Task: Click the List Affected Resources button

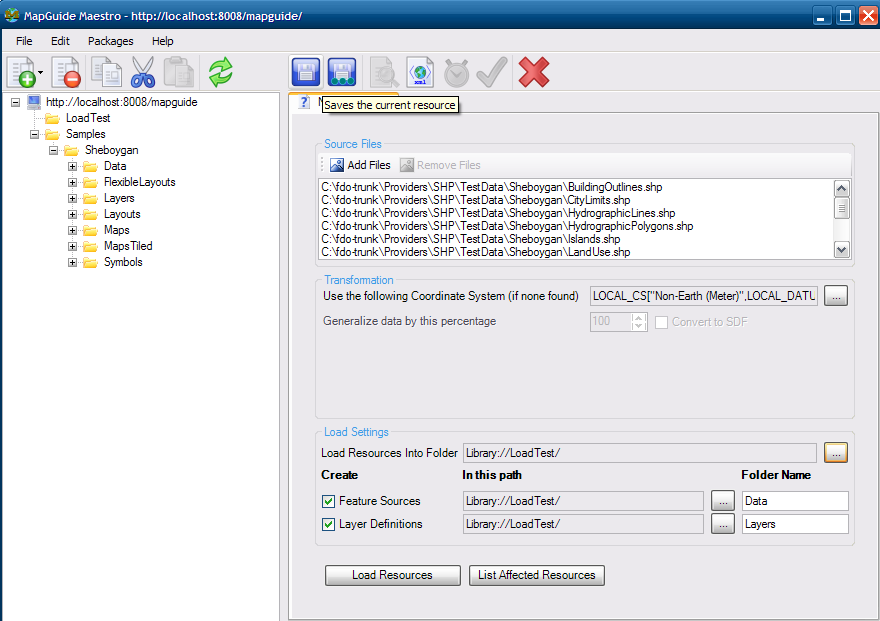Action: point(537,575)
